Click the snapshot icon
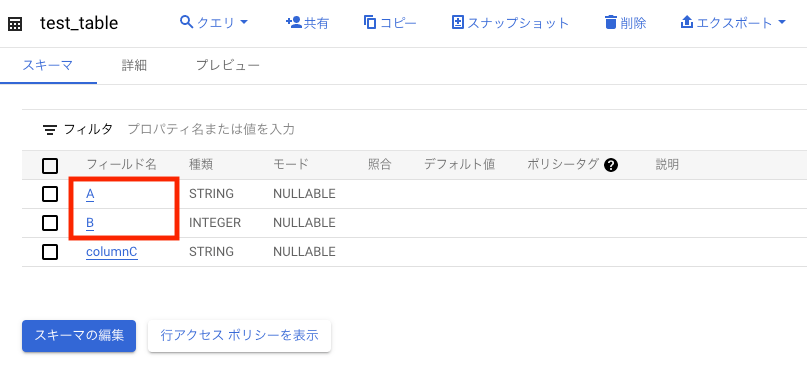Image resolution: width=807 pixels, height=370 pixels. point(458,23)
